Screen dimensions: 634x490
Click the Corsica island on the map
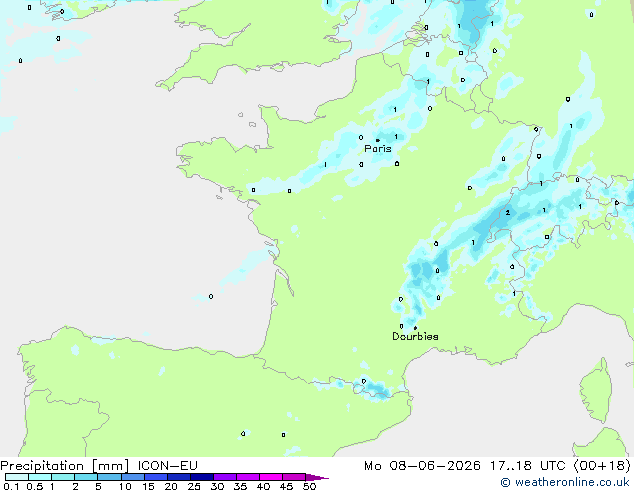596,390
